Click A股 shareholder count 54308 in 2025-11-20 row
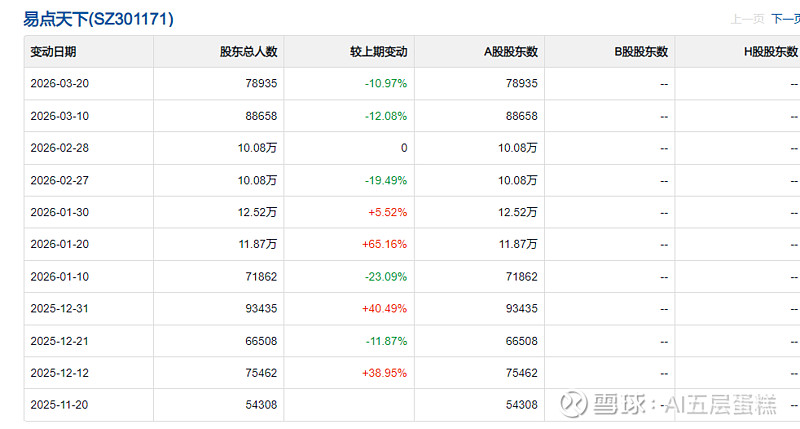The height and width of the screenshot is (429, 800). click(x=522, y=405)
